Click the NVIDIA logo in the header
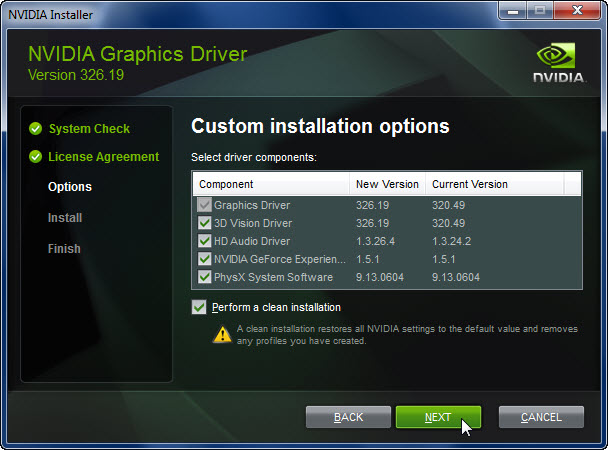This screenshot has width=608, height=450. click(x=558, y=62)
